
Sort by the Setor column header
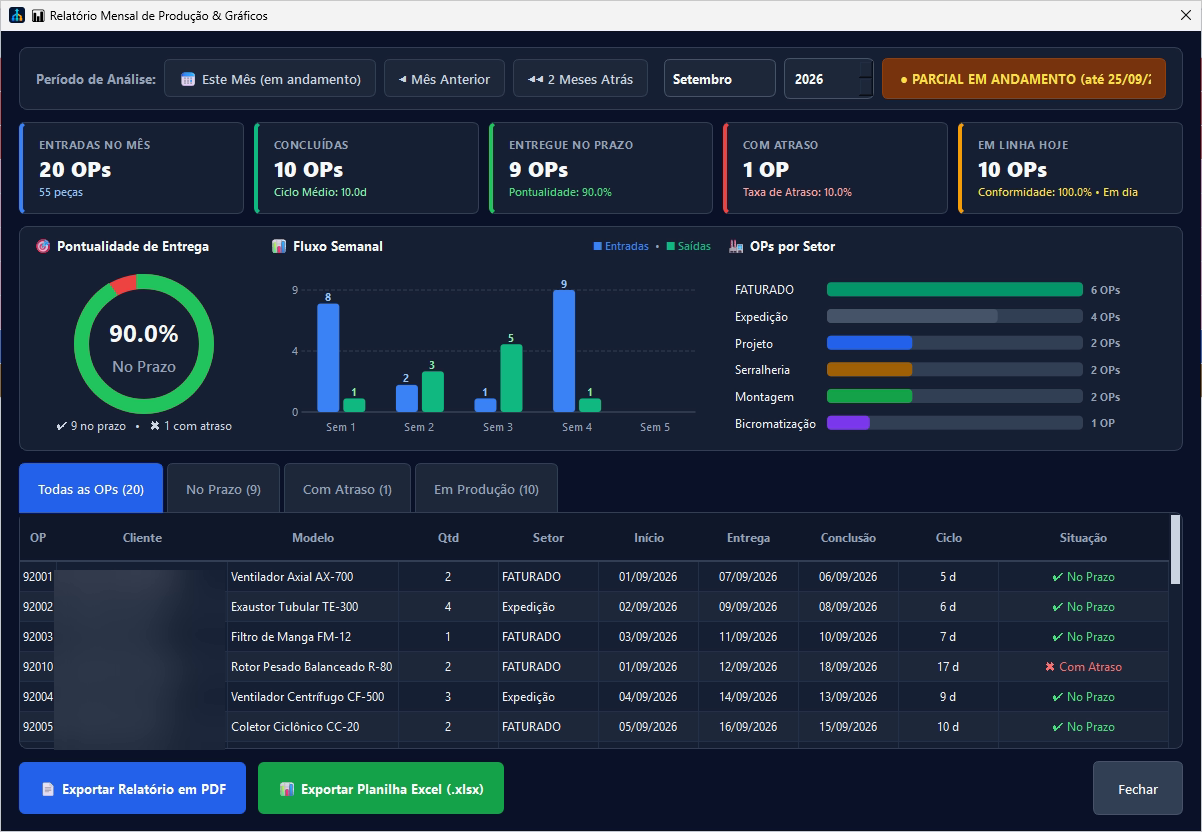tap(548, 538)
